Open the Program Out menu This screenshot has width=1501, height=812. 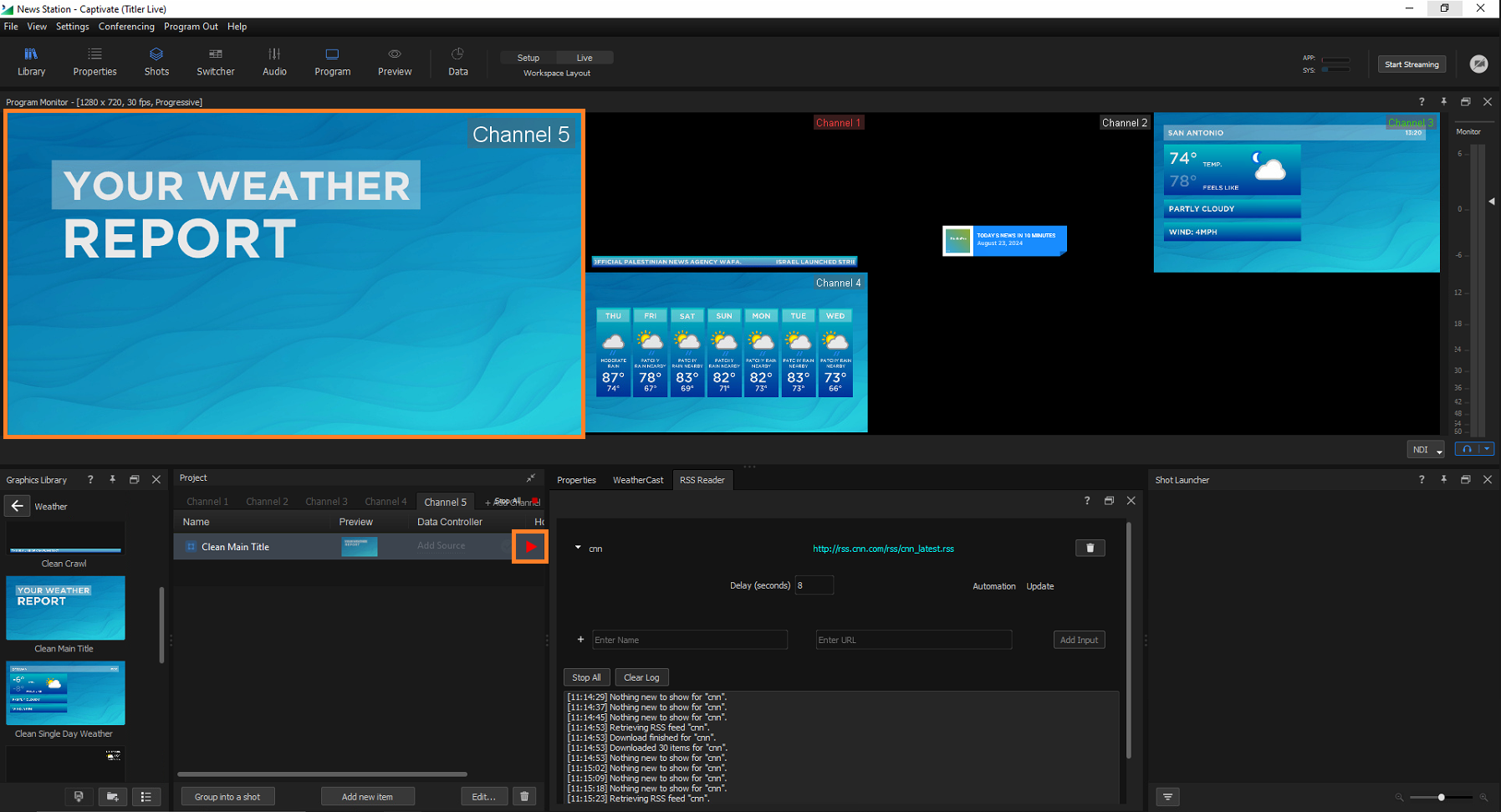tap(191, 27)
